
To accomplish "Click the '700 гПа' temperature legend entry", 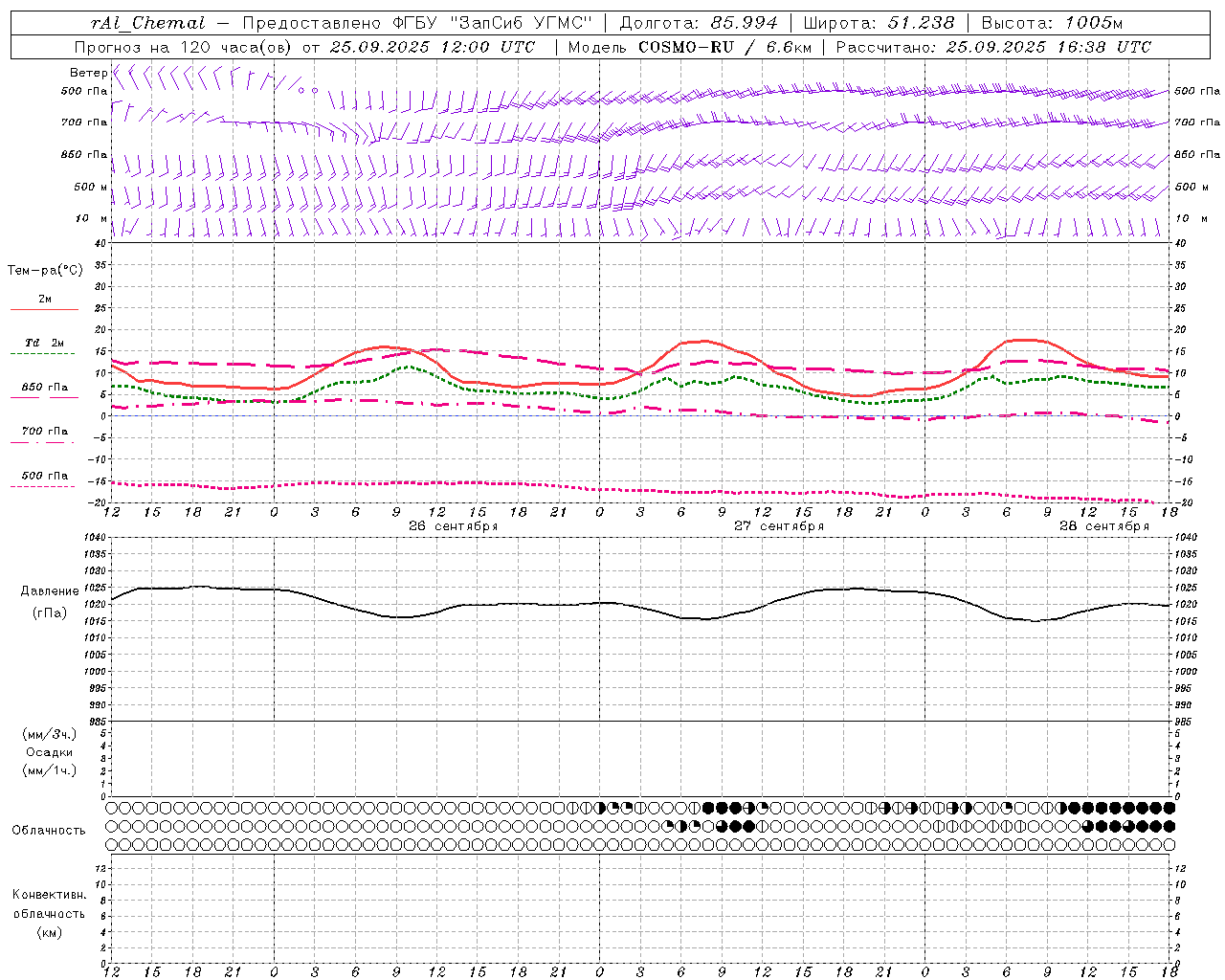I will tap(45, 432).
